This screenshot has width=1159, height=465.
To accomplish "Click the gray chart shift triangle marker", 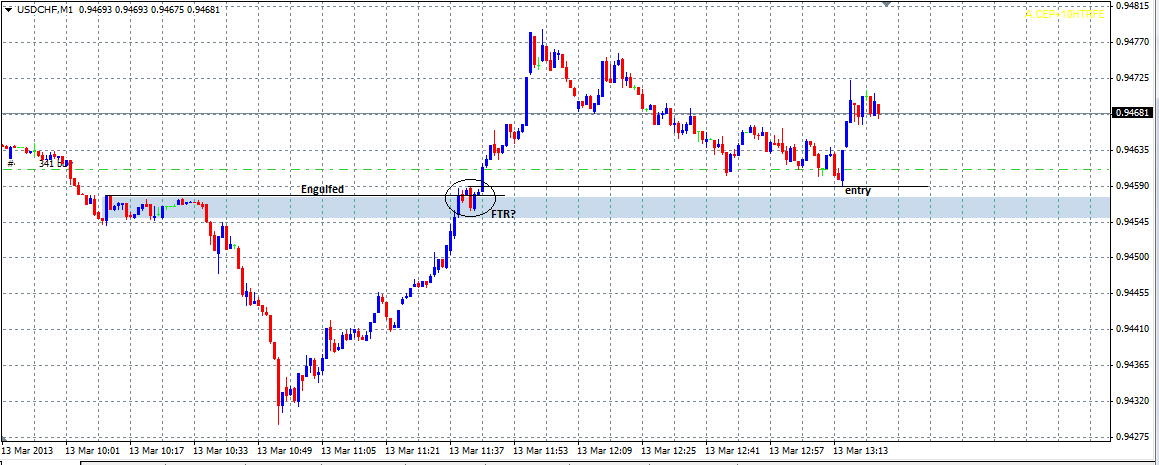I will coord(887,5).
